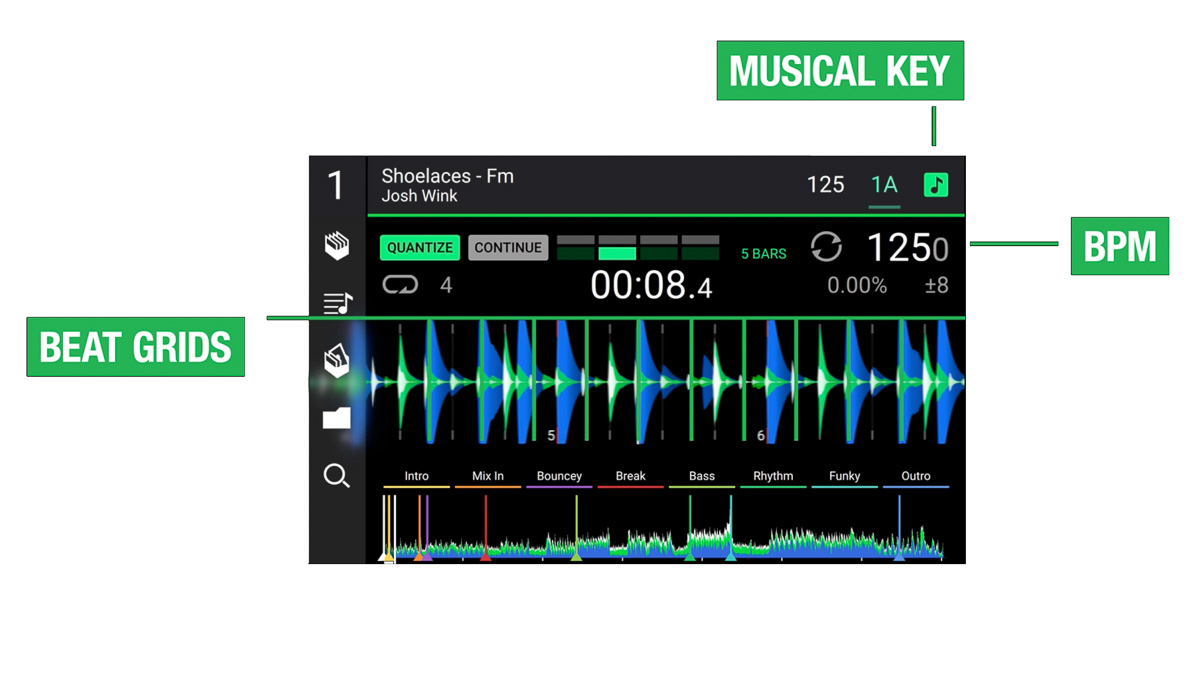This screenshot has width=1200, height=675.
Task: Select the Intro cue label
Action: tap(416, 477)
